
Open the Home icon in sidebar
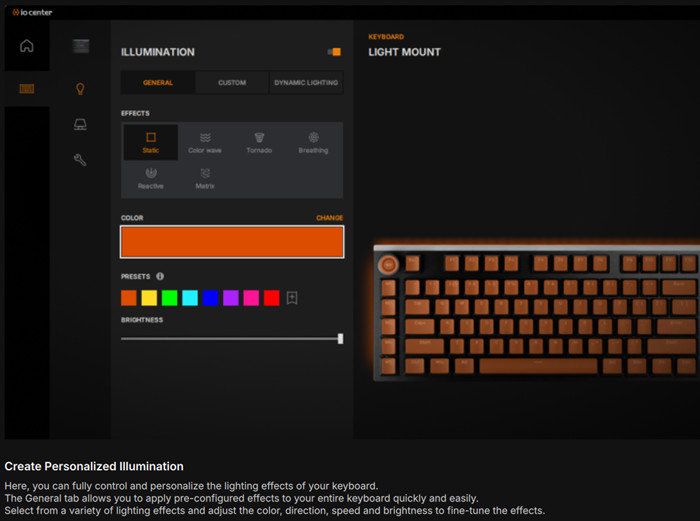pyautogui.click(x=27, y=46)
